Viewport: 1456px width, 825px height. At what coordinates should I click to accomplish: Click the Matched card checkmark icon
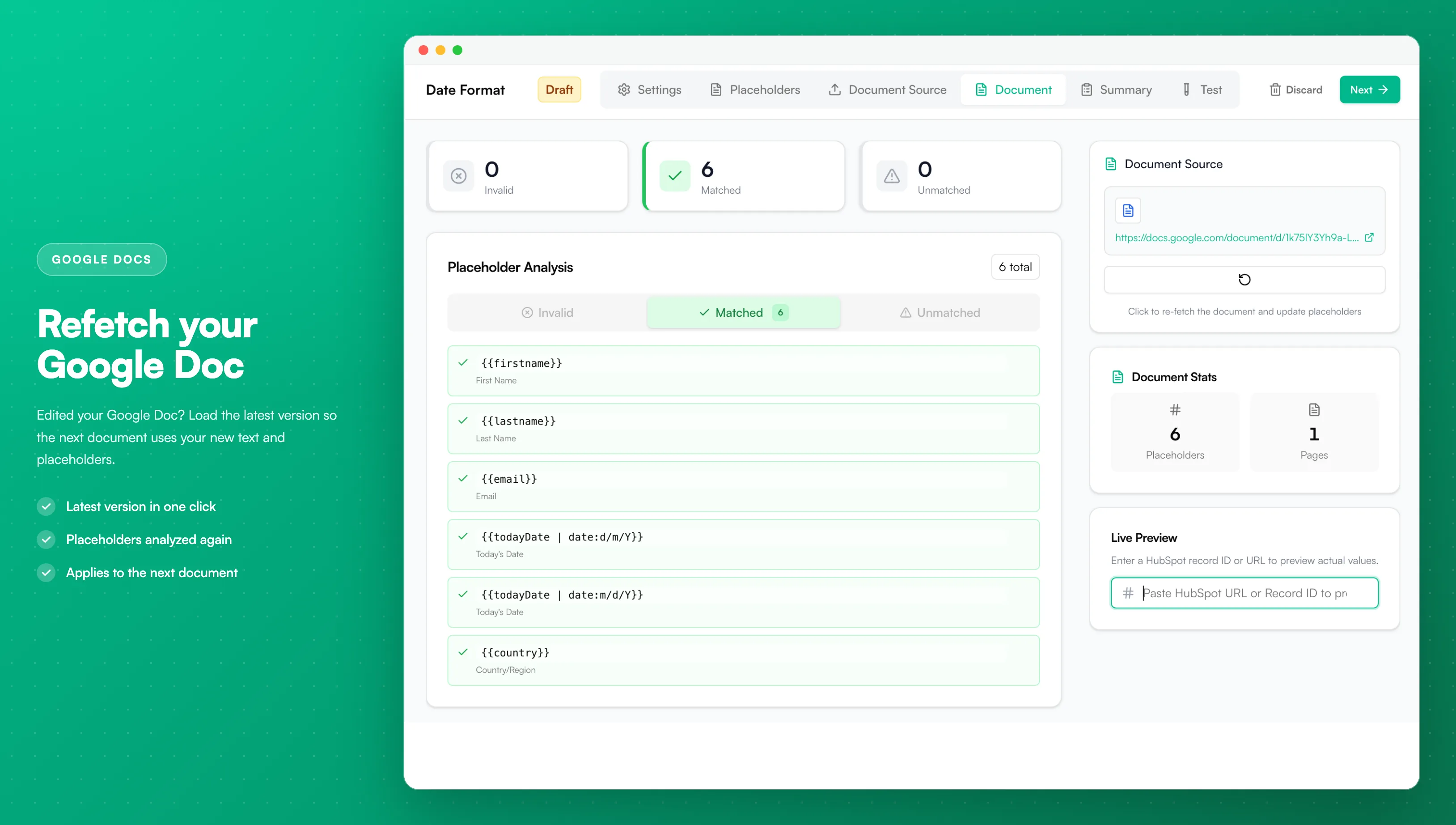tap(674, 176)
